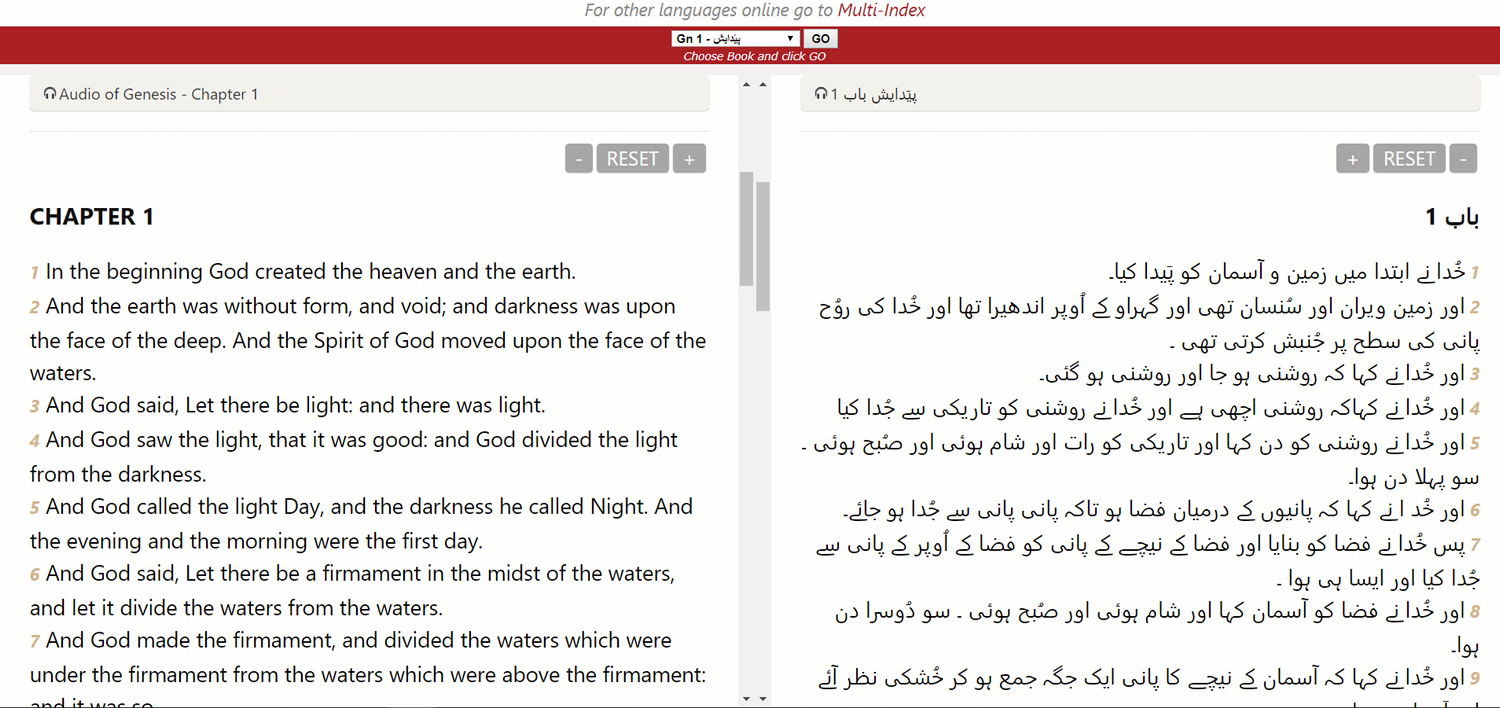This screenshot has width=1500, height=708.
Task: Click English verse number 3
Action: [x=34, y=407]
